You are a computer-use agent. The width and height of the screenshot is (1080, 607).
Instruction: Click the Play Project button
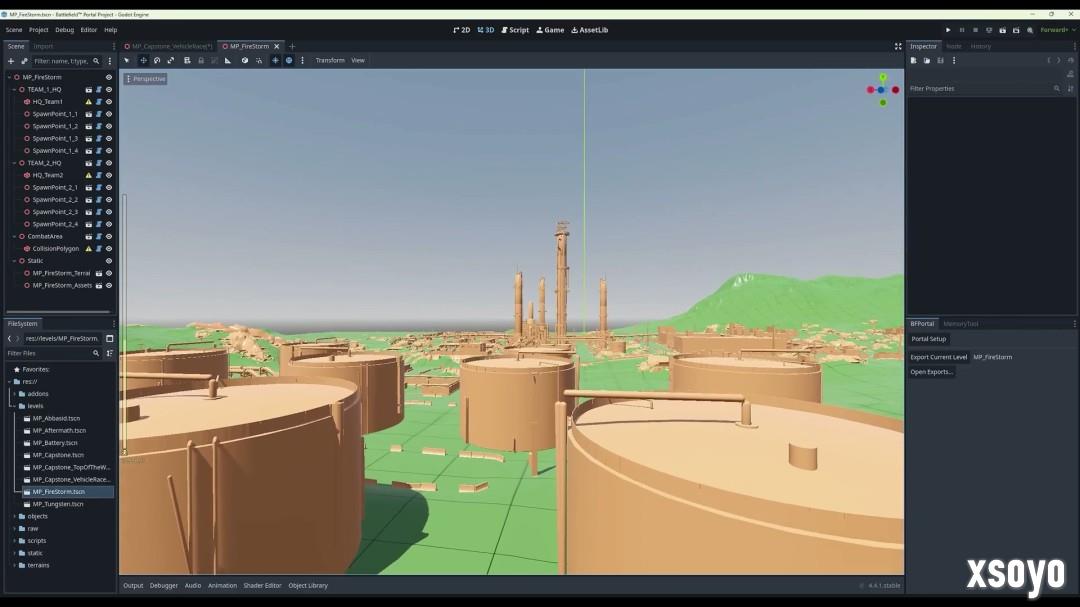pos(948,30)
